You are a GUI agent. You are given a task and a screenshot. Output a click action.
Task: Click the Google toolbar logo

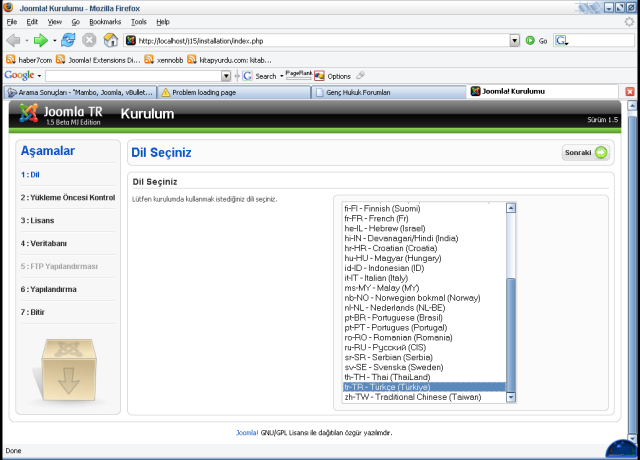19,76
